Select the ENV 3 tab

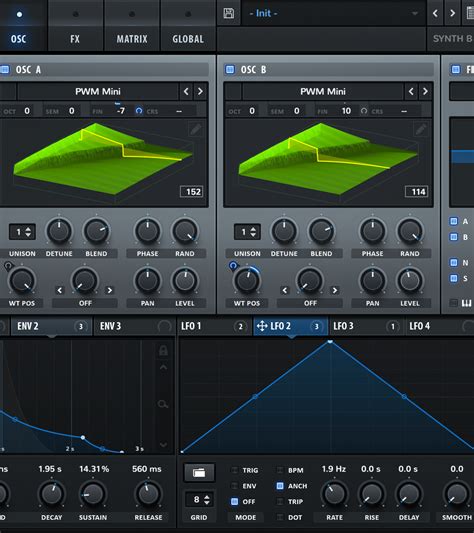coord(134,326)
